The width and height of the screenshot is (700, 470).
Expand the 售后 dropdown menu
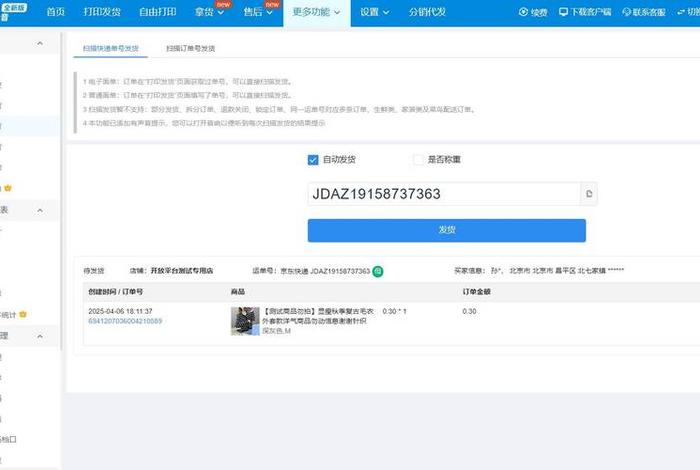pyautogui.click(x=258, y=12)
